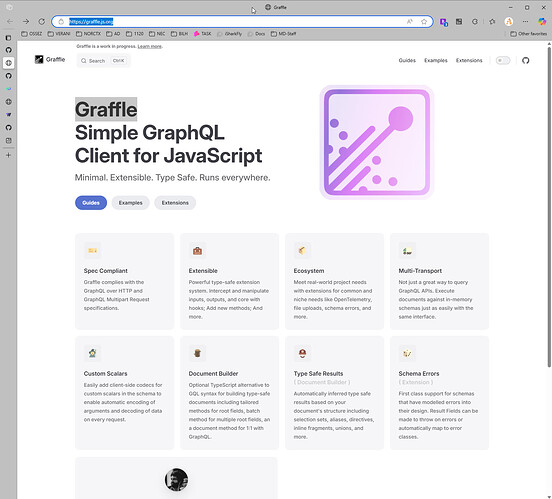Open tab actions menu at top of sidebar
Viewport: 552px width, 499px height.
coord(8,38)
